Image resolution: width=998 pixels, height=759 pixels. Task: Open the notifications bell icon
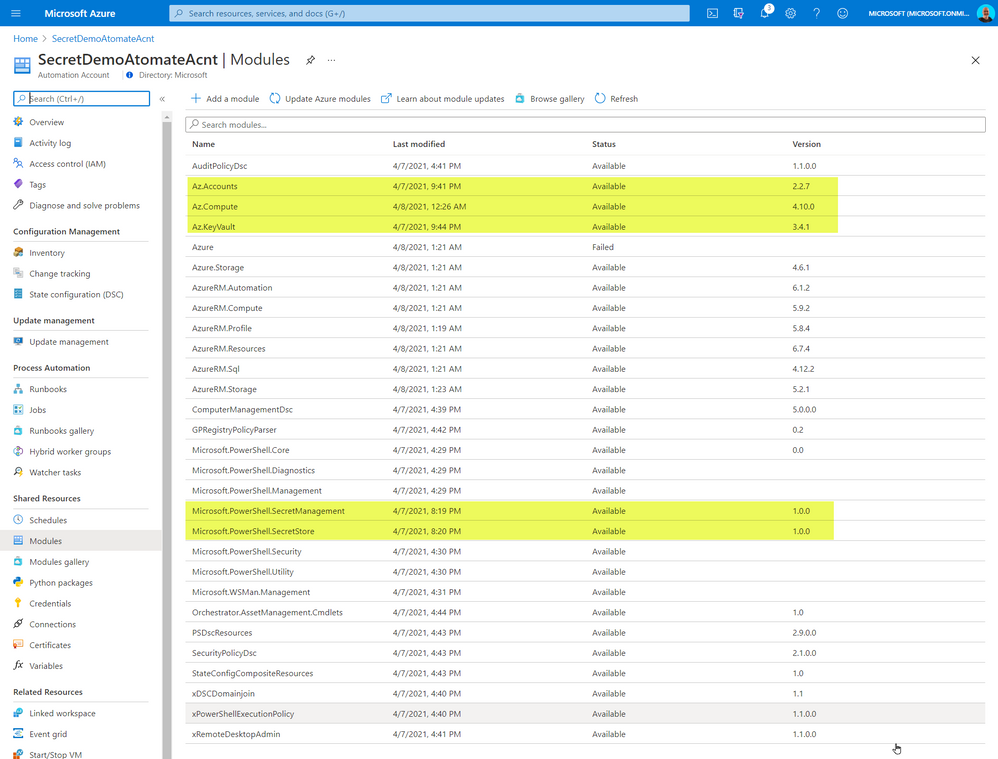(x=764, y=13)
